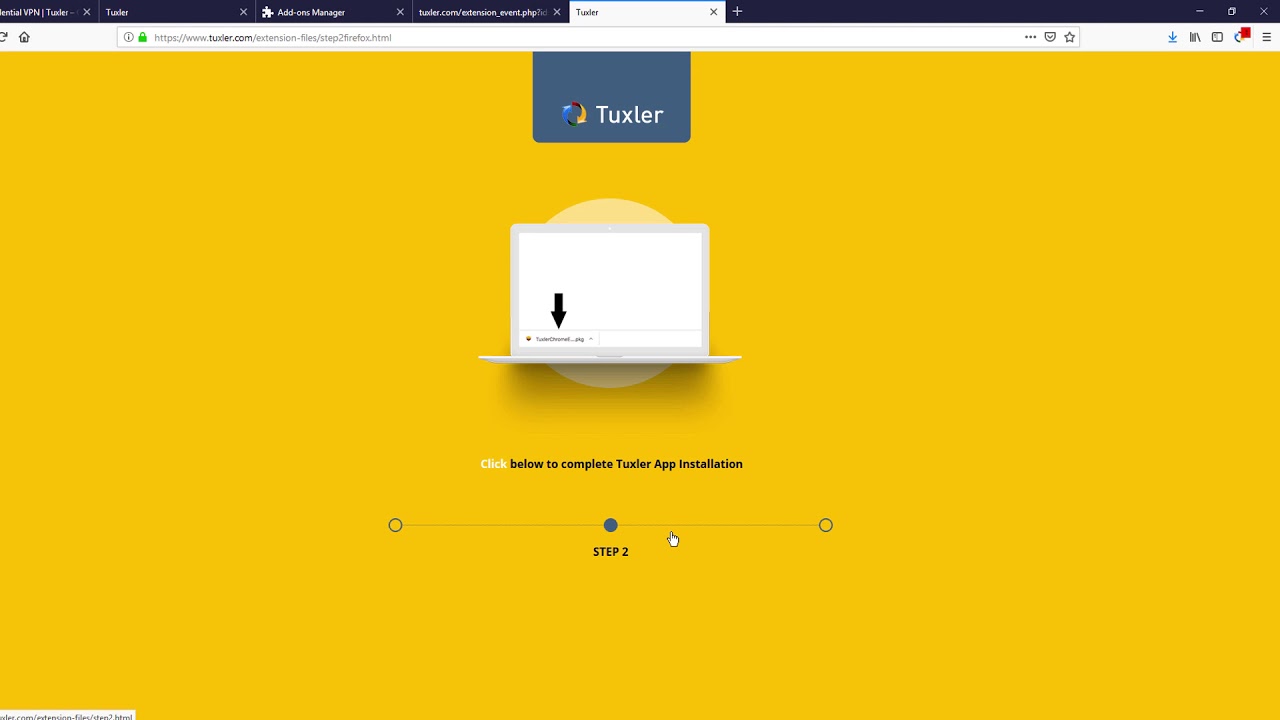This screenshot has height=720, width=1280.
Task: Click the green padlock security icon
Action: click(142, 37)
